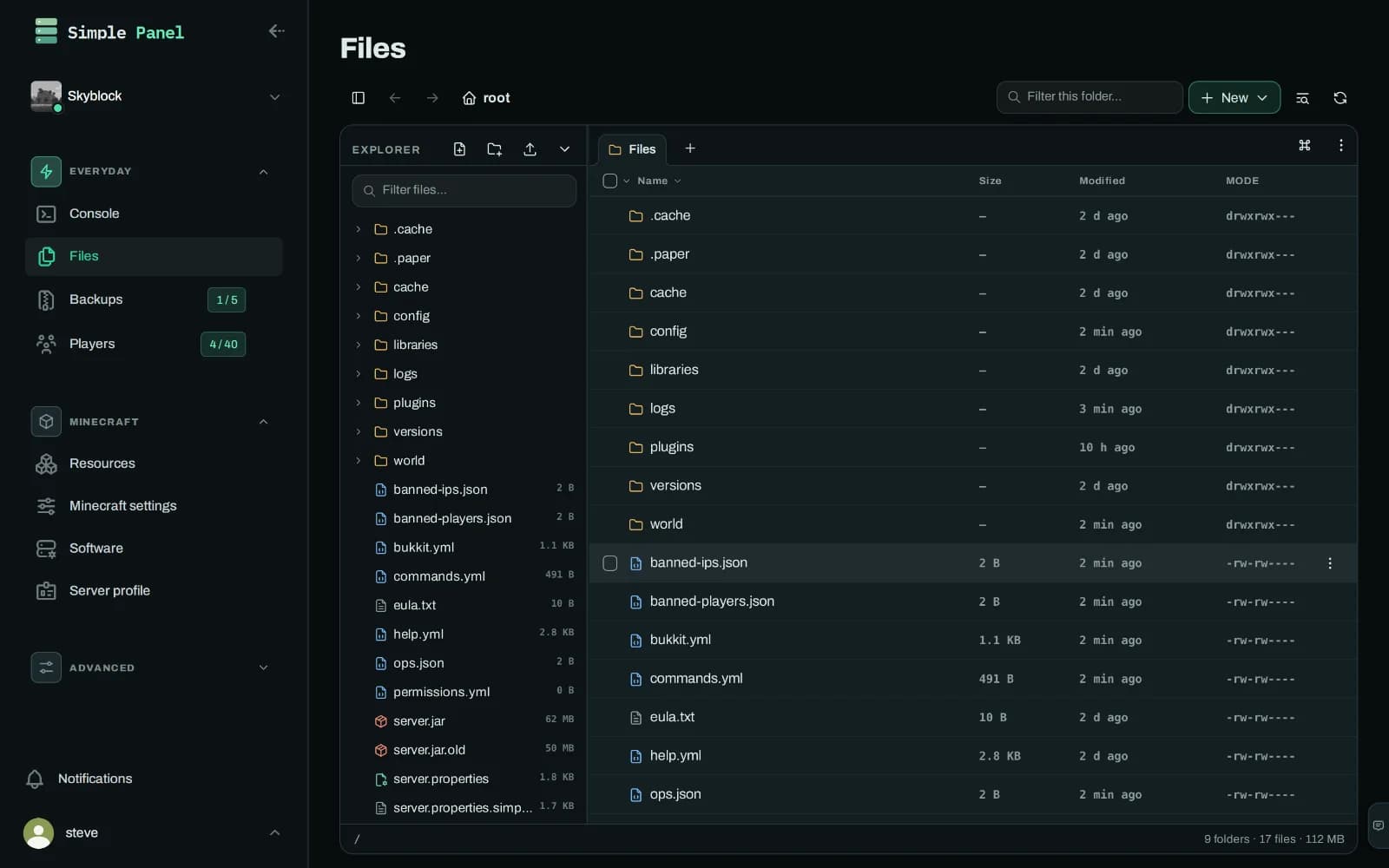Collapse the Everyday section
This screenshot has width=1389, height=868.
point(263,172)
